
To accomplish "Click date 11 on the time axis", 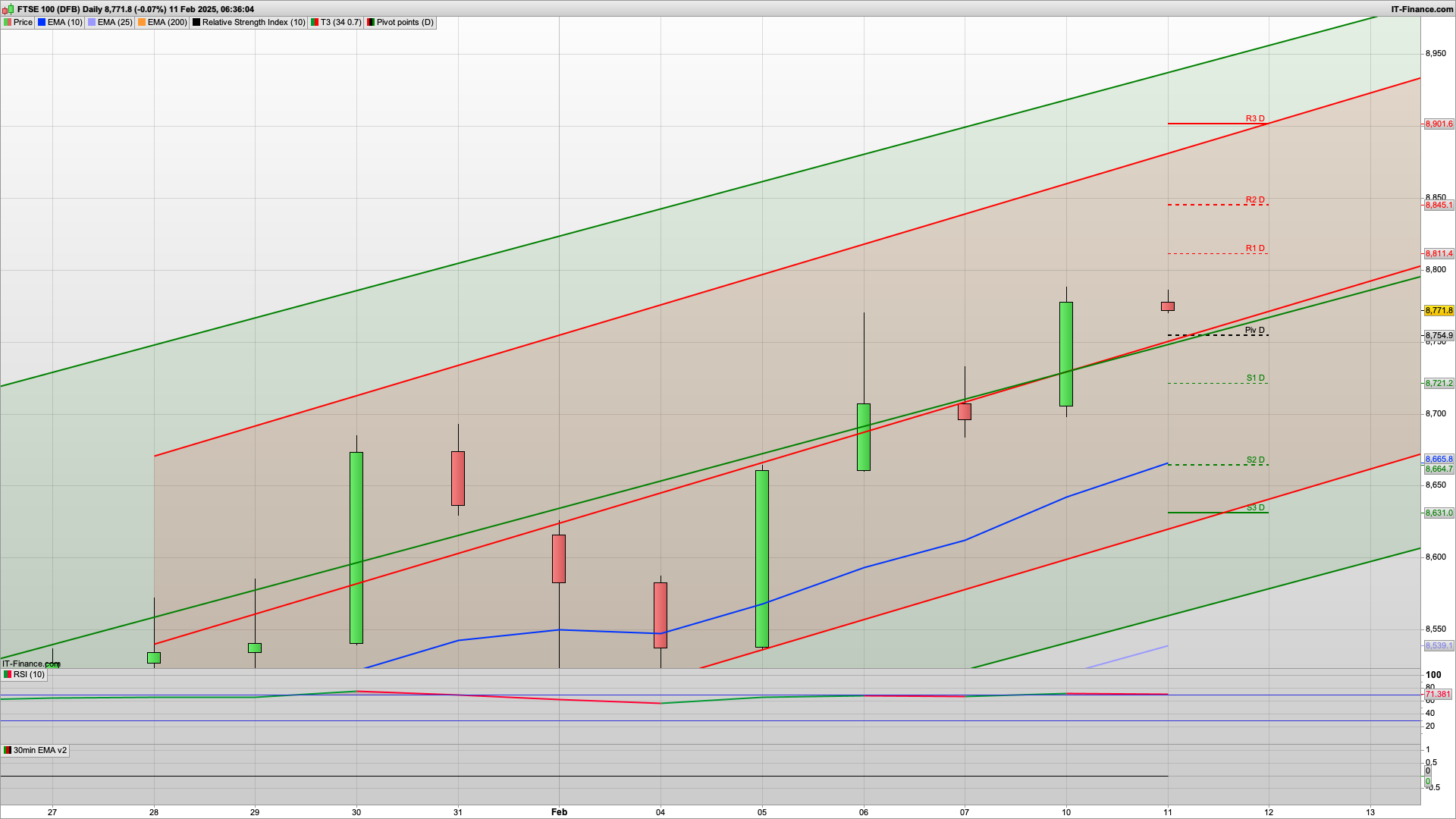I will pos(1168,811).
